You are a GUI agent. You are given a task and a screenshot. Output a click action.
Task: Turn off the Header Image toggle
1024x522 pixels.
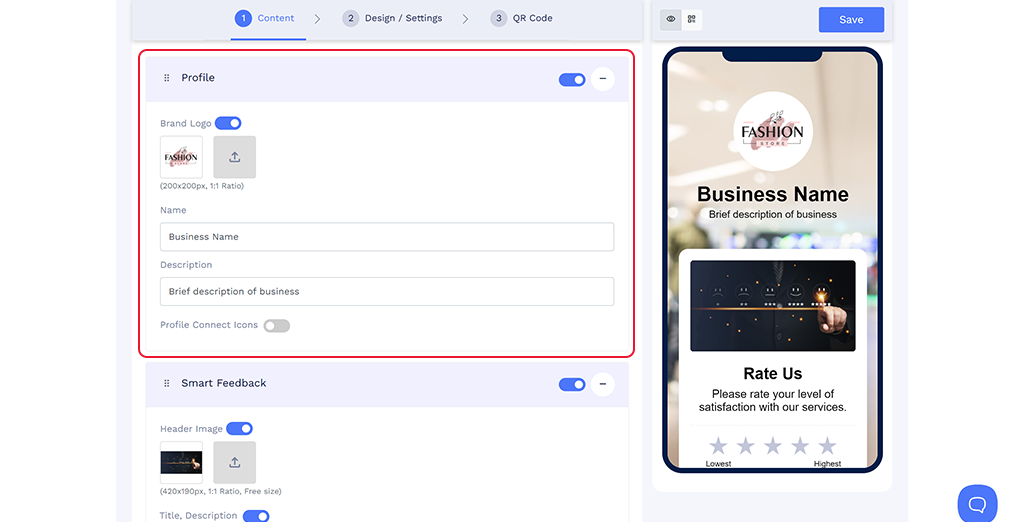(239, 428)
